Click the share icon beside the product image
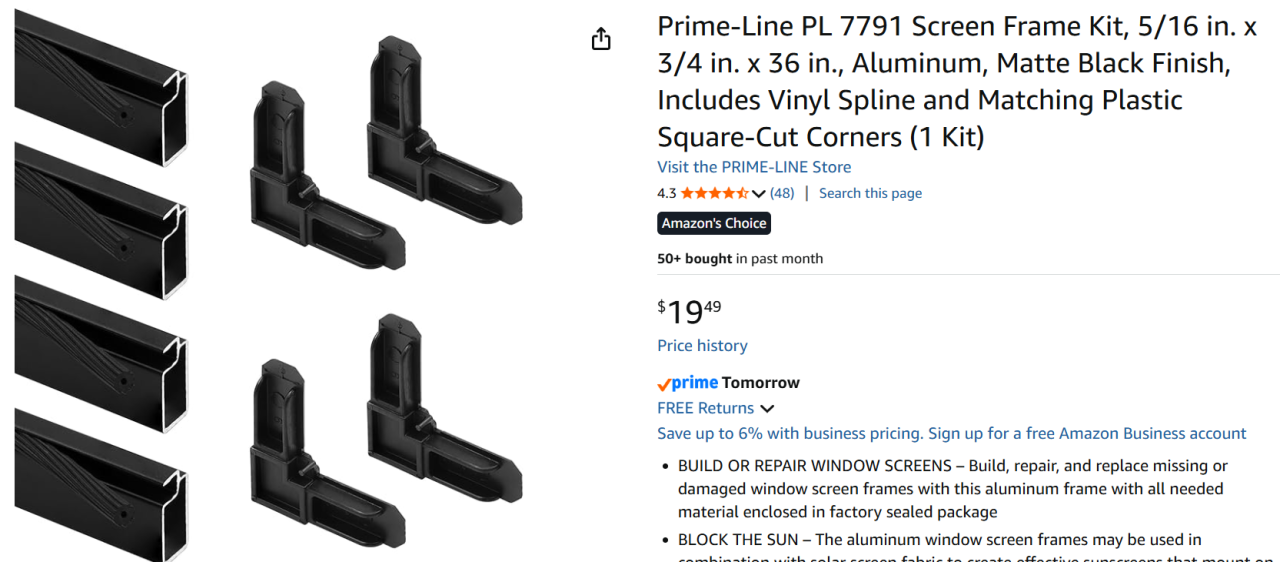This screenshot has height=562, width=1280. (x=601, y=39)
